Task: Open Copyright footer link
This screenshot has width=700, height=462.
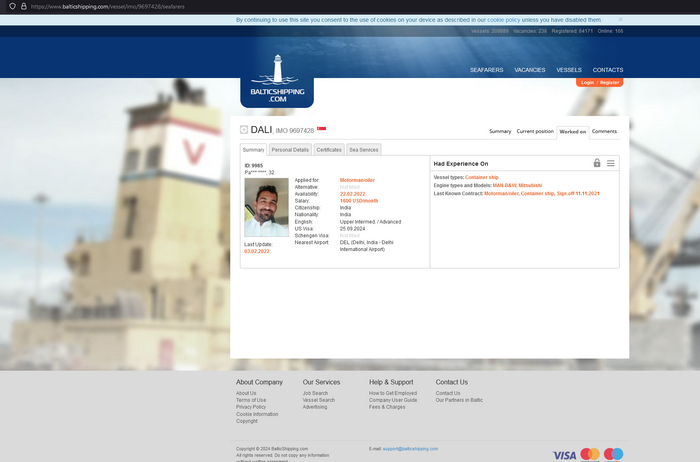Action: pyautogui.click(x=247, y=421)
